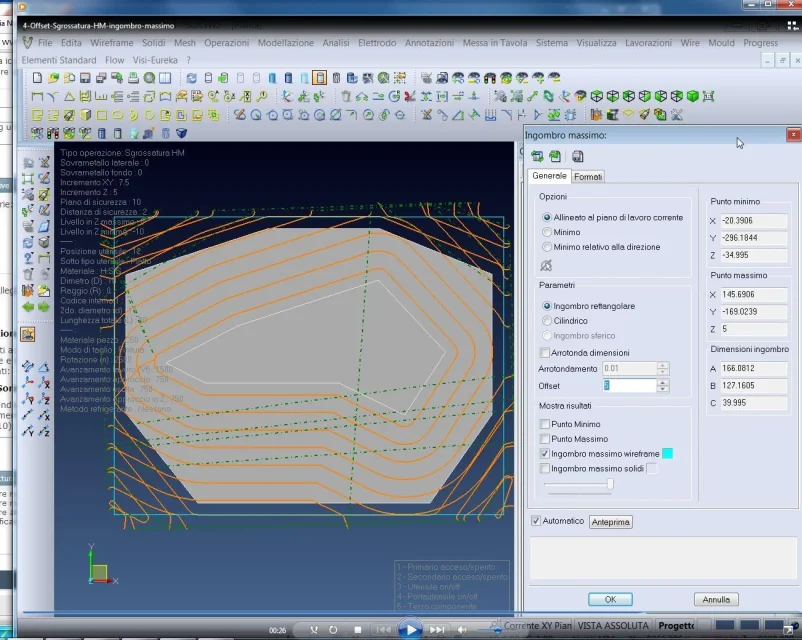Click the Open file folder icon
The width and height of the screenshot is (802, 640).
point(53,78)
